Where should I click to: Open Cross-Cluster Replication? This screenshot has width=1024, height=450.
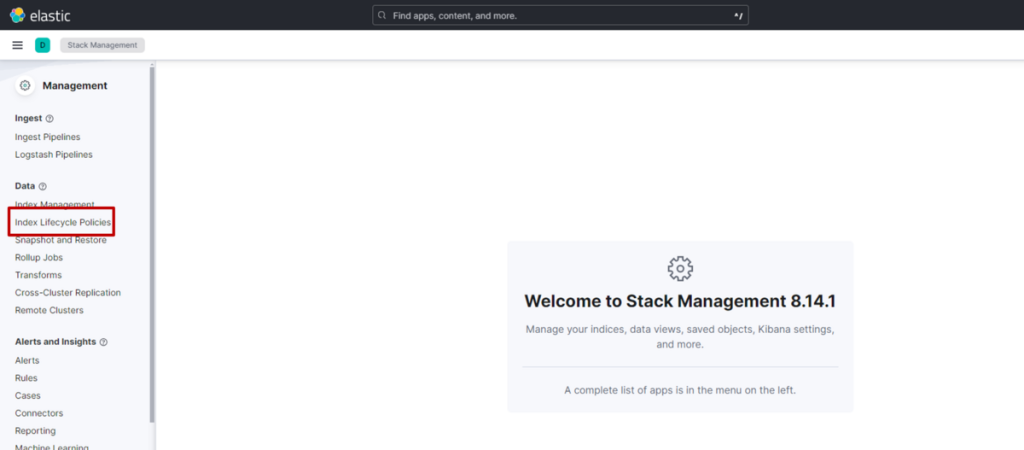tap(68, 293)
